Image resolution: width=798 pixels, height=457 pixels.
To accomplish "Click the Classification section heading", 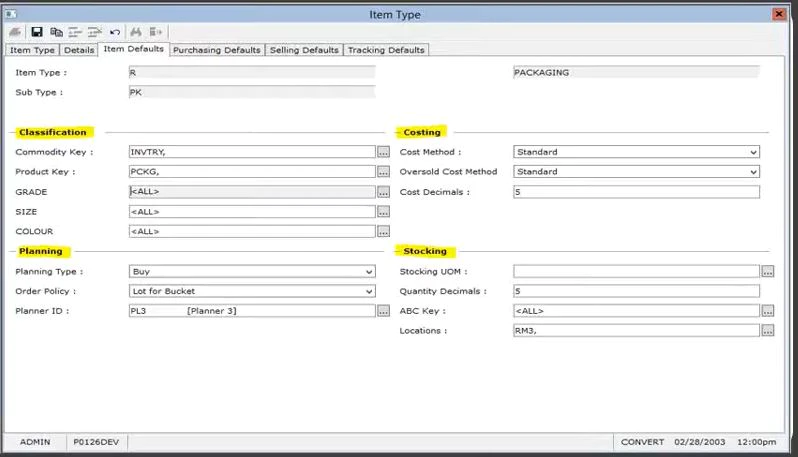I will point(52,132).
